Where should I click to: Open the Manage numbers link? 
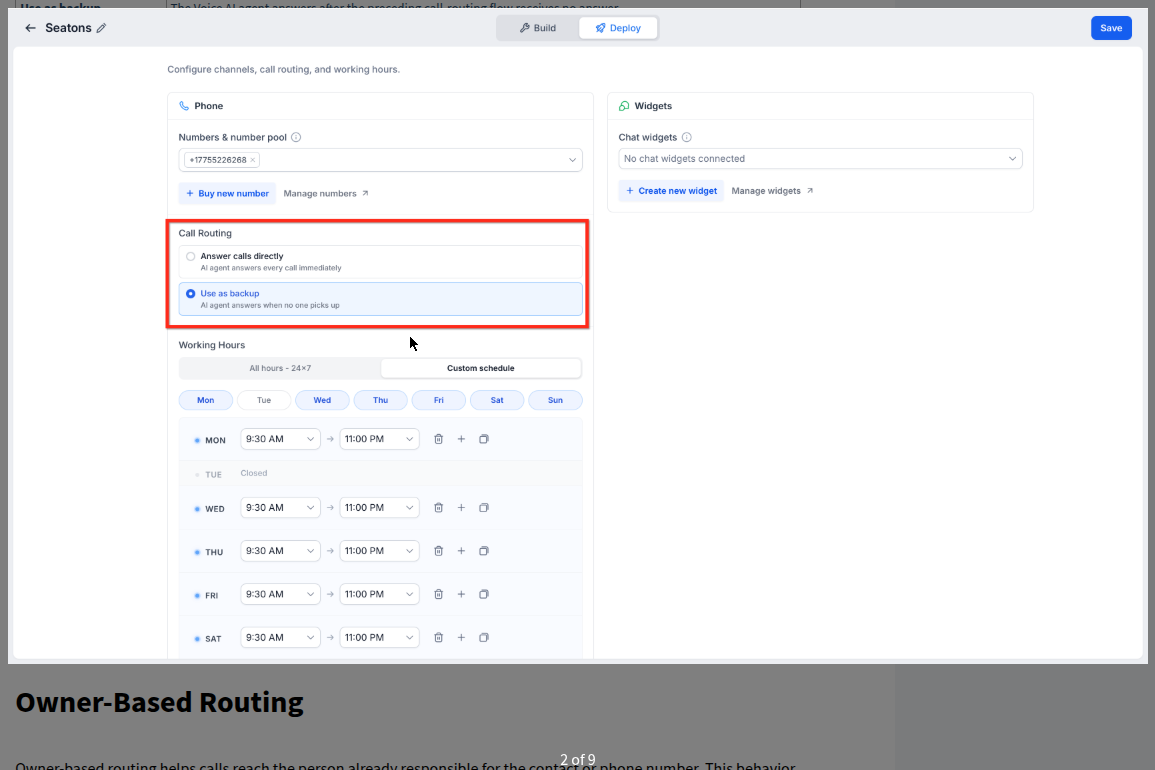tap(326, 194)
